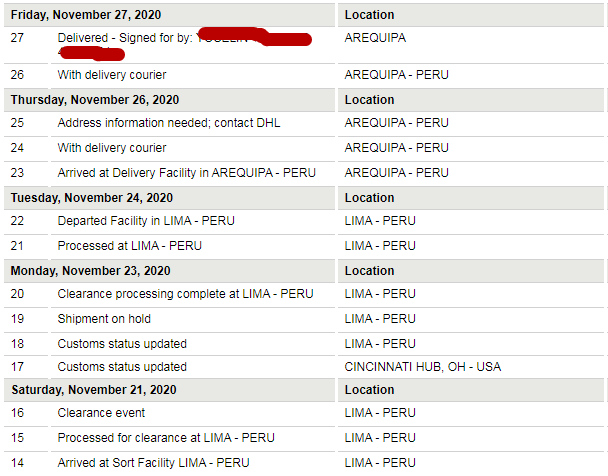The width and height of the screenshot is (608, 476).
Task: Click the Tuesday, November 24, 2020 header
Action: pos(92,198)
